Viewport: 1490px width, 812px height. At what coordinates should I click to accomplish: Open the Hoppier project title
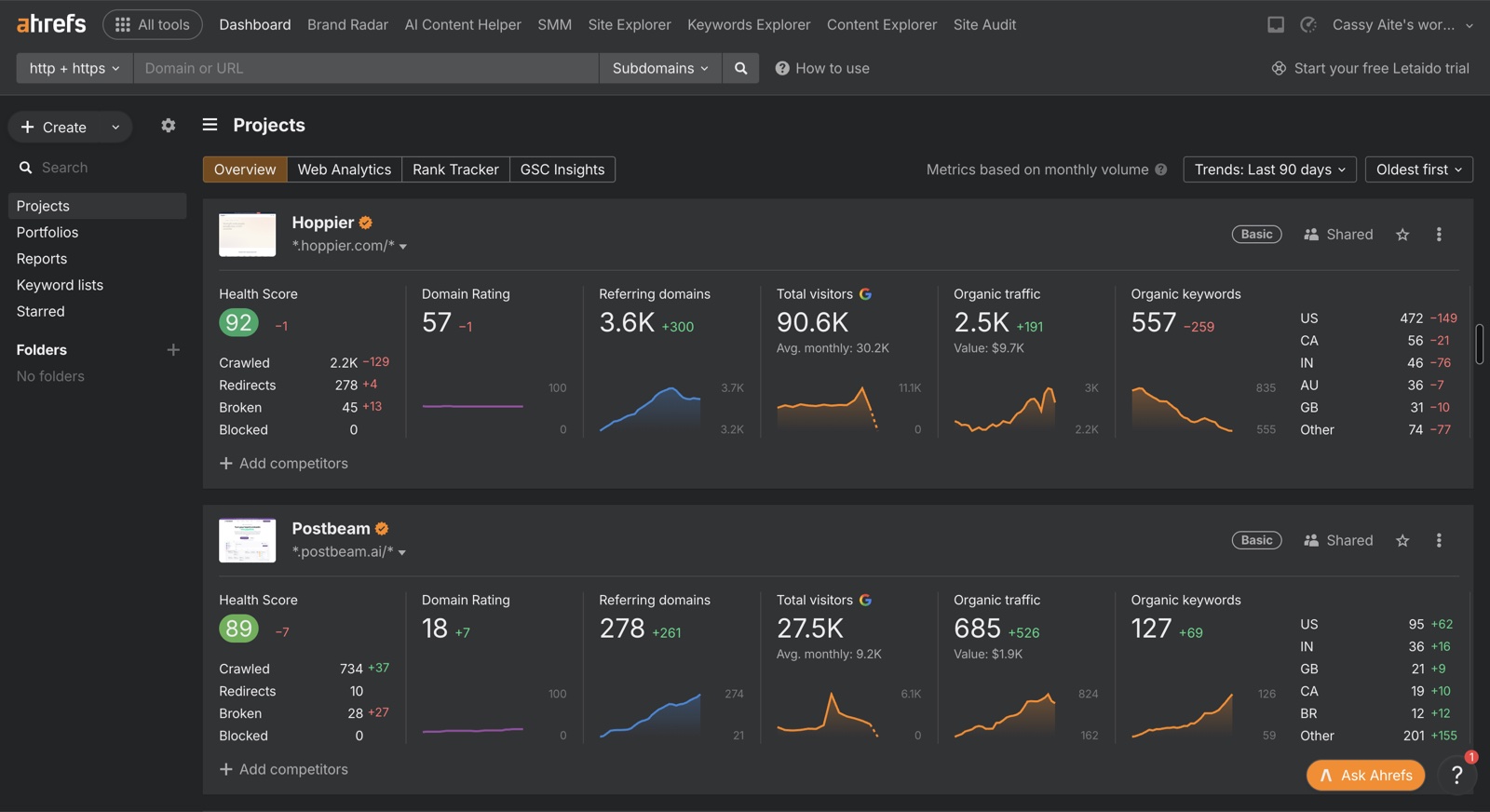tap(323, 223)
